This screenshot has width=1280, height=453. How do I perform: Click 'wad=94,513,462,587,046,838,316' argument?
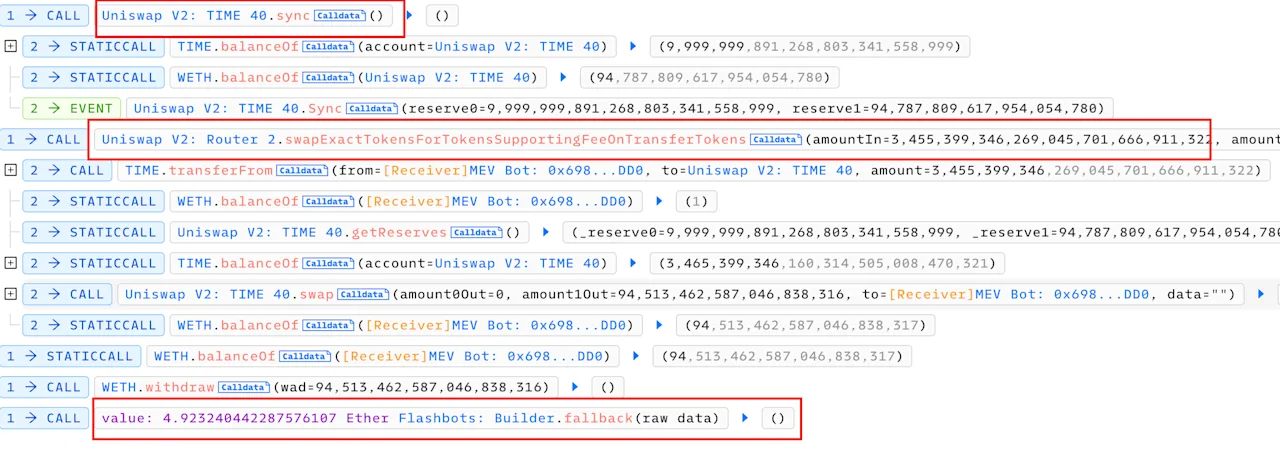(410, 388)
